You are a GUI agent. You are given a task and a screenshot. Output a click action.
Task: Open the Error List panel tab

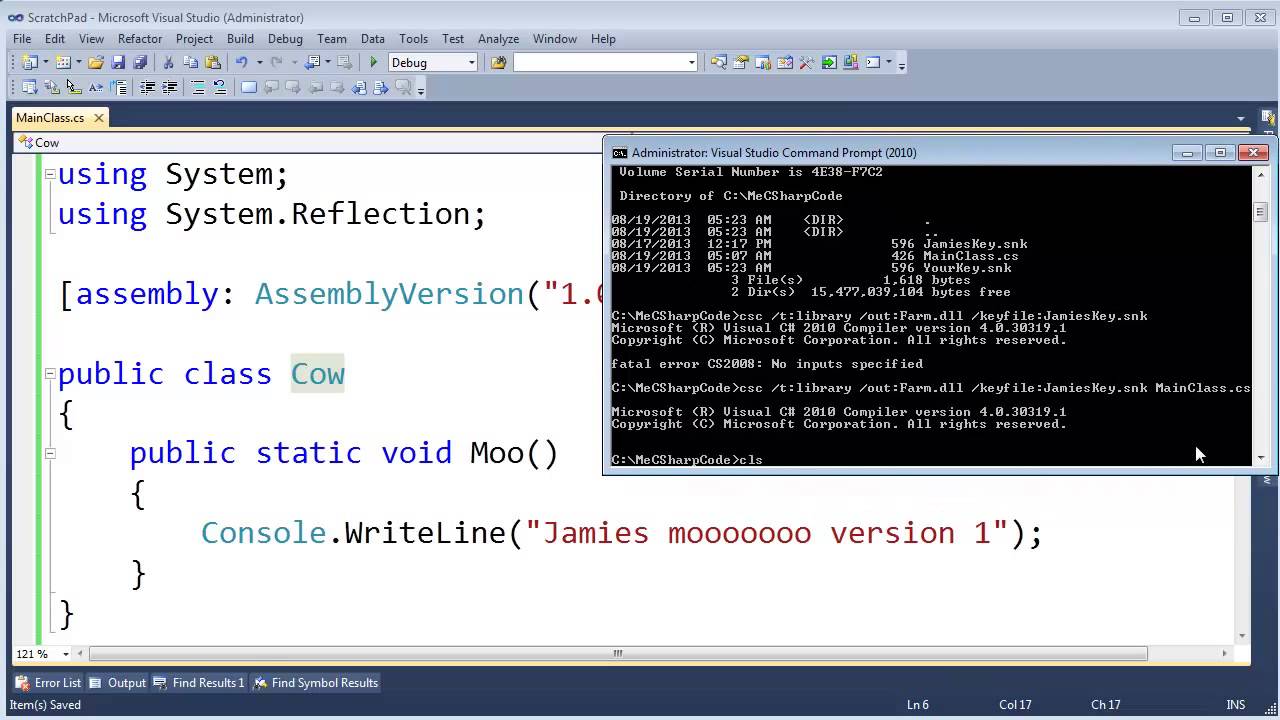47,683
